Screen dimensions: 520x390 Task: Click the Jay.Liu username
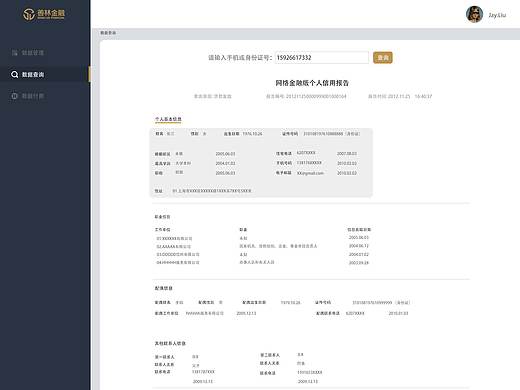(497, 15)
